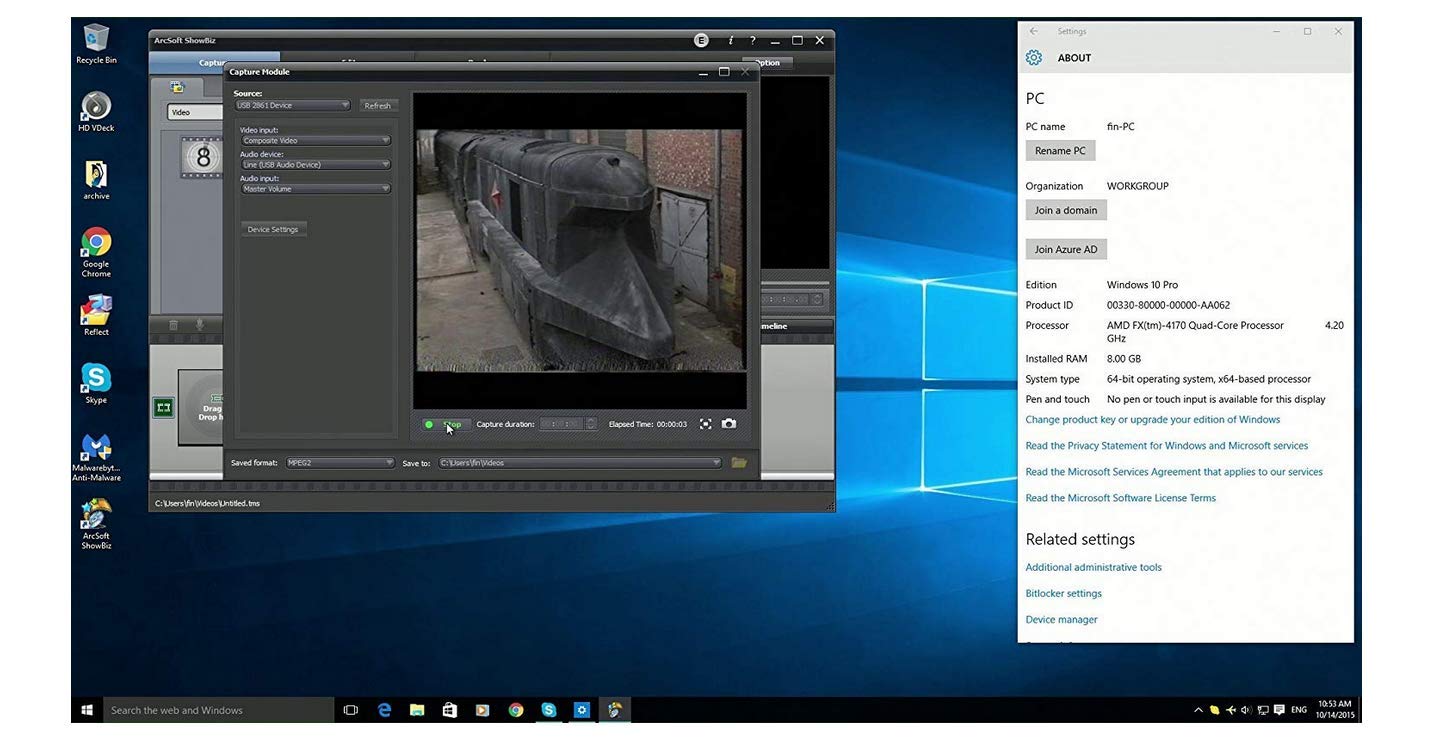1429x744 pixels.
Task: Open ShowBiz help question mark icon
Action: [x=752, y=40]
